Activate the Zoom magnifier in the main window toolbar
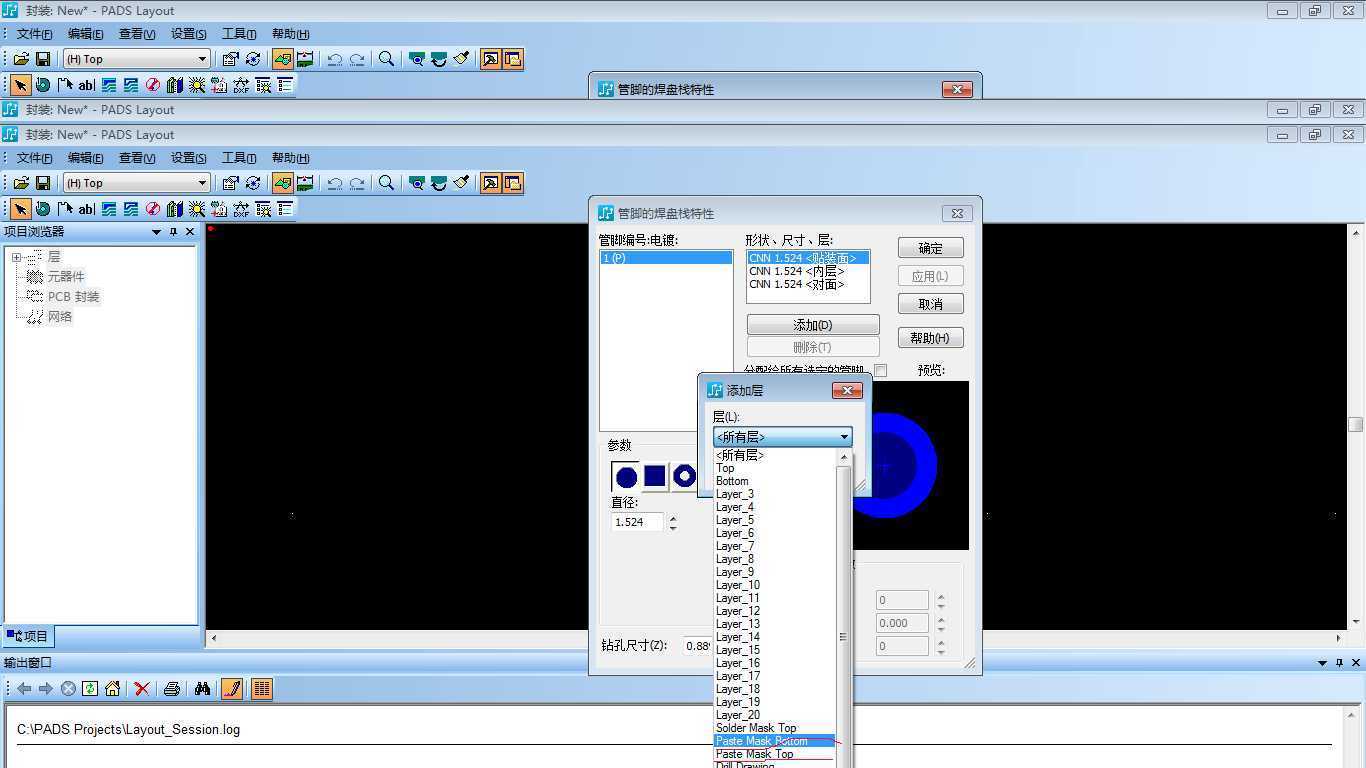1366x768 pixels. click(x=386, y=183)
